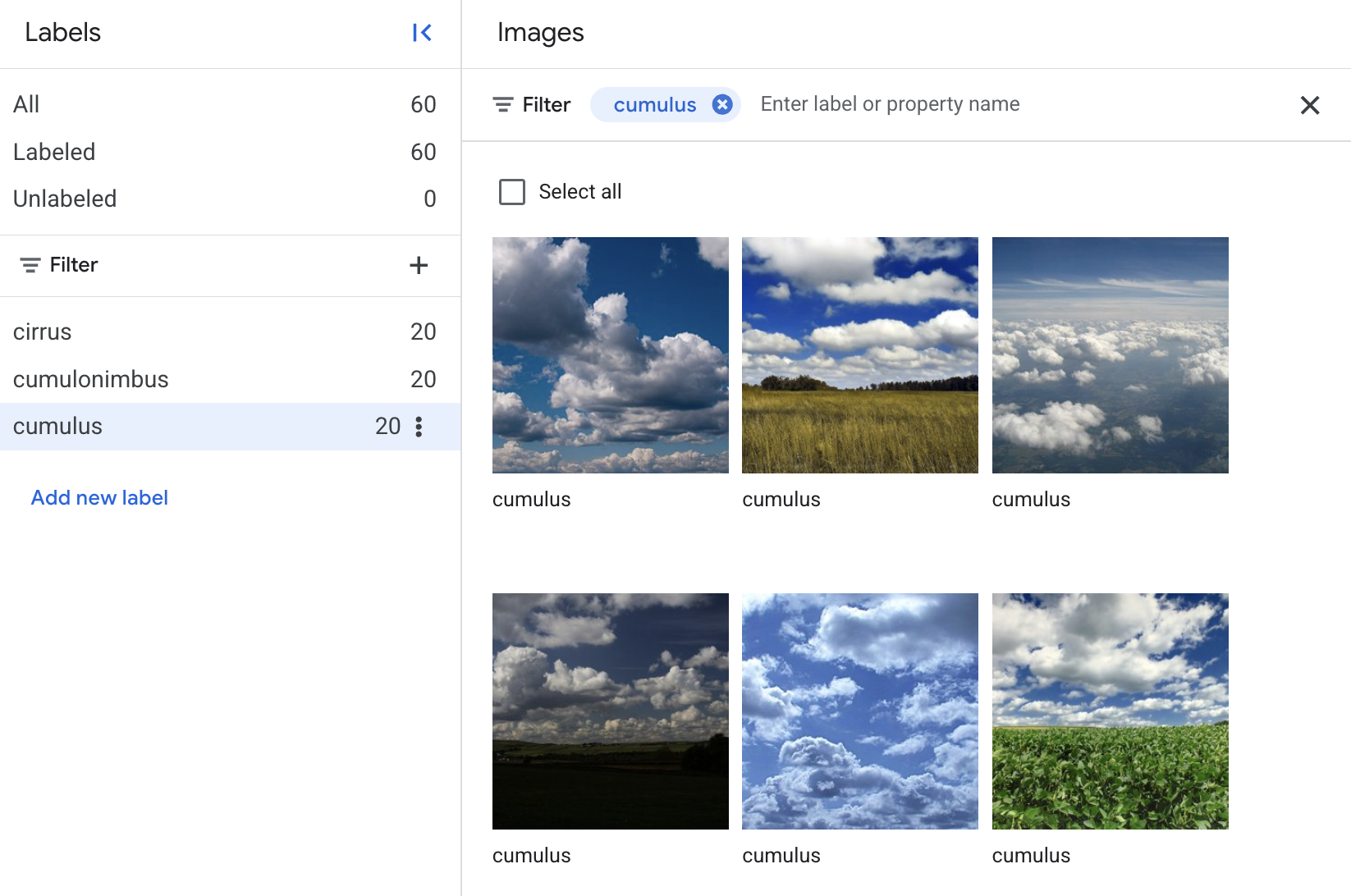Open the dark landscape silhouette cloud thumbnail
This screenshot has width=1351, height=896.
(x=611, y=711)
